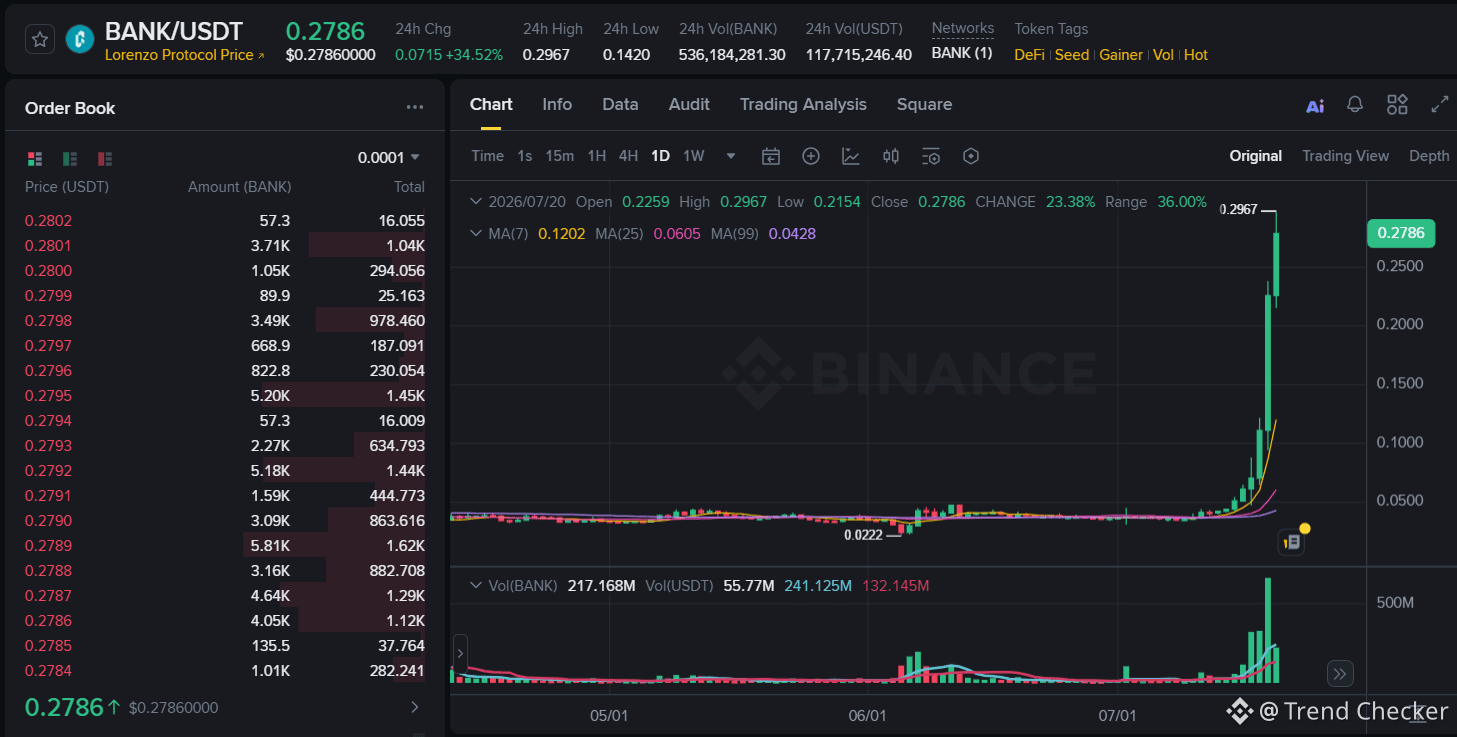
Task: Click the Seed token tag
Action: (1072, 55)
